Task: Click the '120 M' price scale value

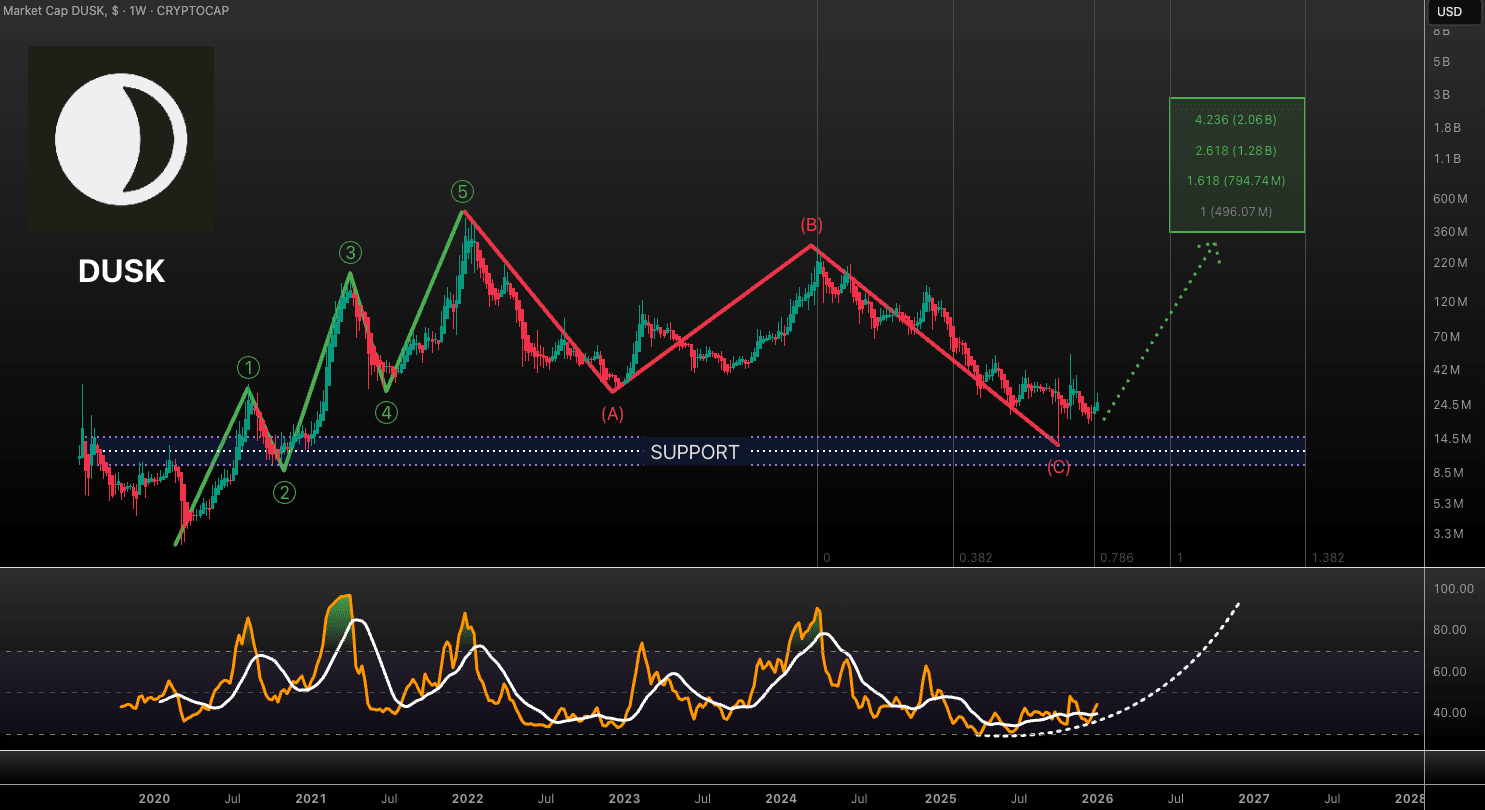Action: coord(1448,302)
